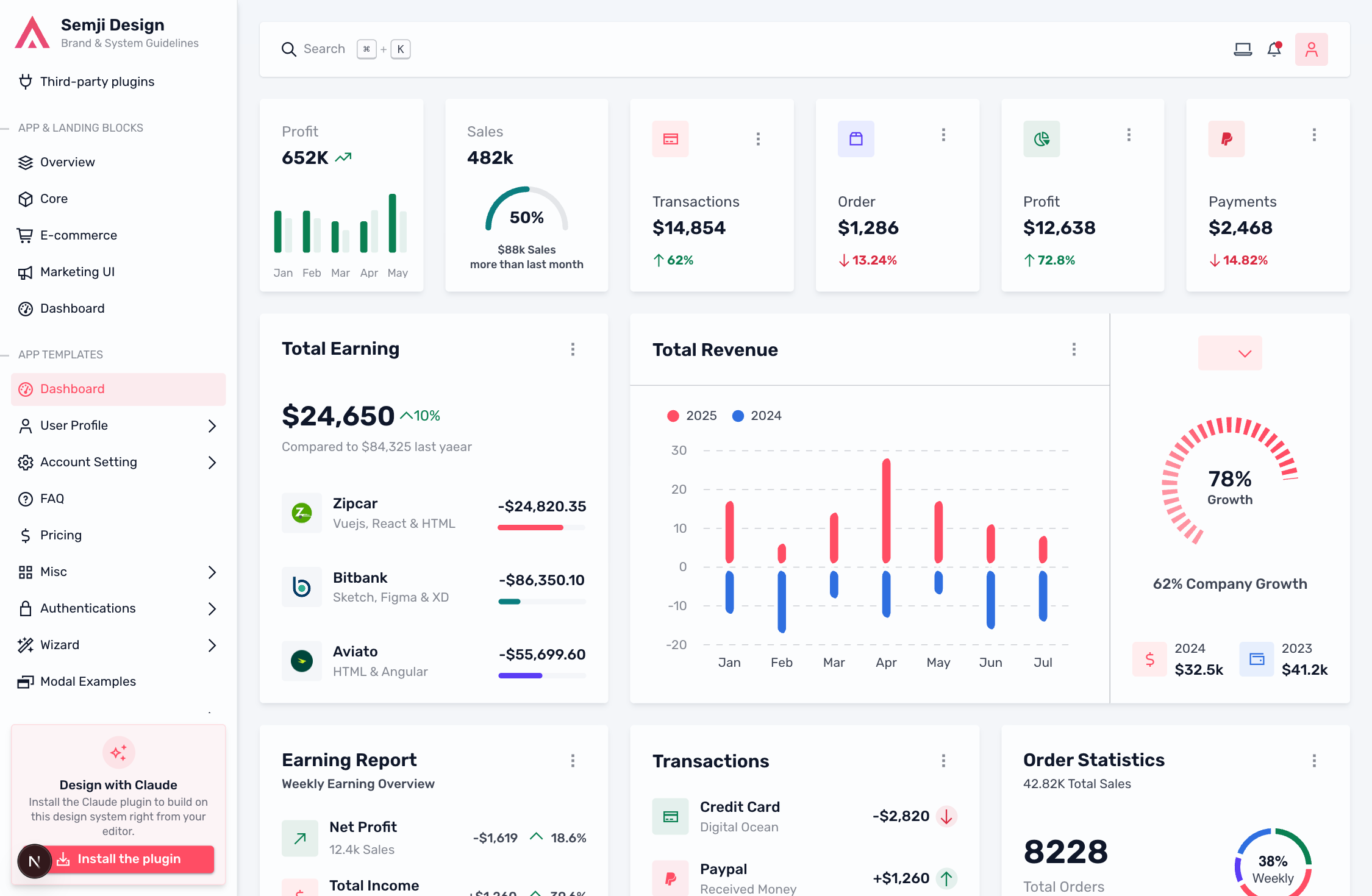The image size is (1372, 896).
Task: Click the Install the plugin button
Action: pos(129,859)
